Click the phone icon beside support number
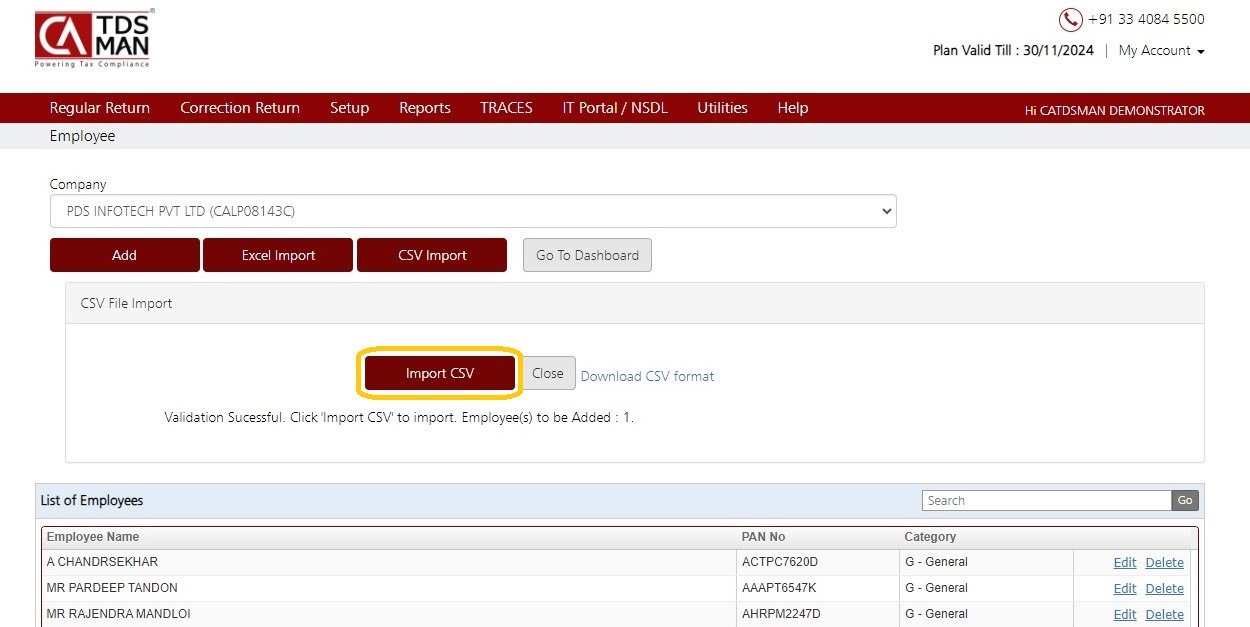 coord(1071,20)
